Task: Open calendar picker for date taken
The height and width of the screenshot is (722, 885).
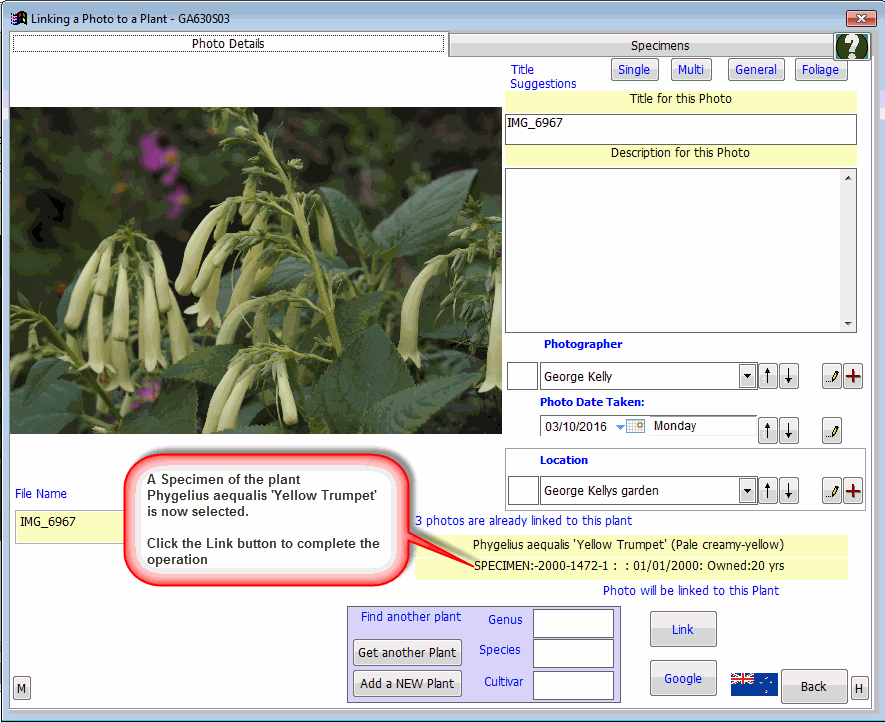Action: (x=636, y=426)
